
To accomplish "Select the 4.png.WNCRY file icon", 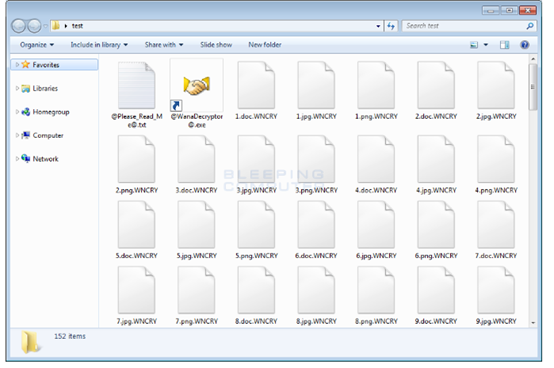I will (496, 159).
